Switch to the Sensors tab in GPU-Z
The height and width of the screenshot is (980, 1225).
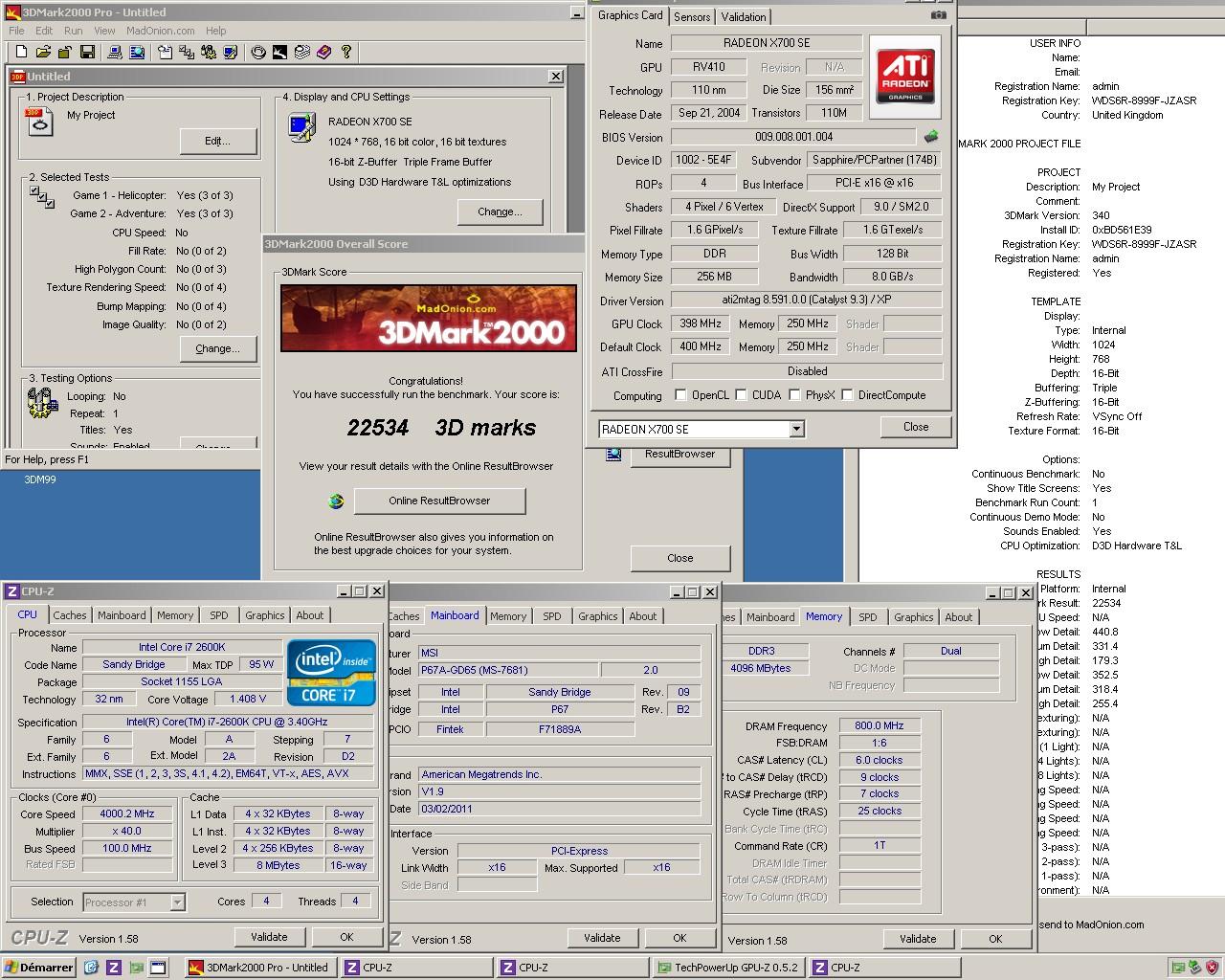(x=692, y=16)
